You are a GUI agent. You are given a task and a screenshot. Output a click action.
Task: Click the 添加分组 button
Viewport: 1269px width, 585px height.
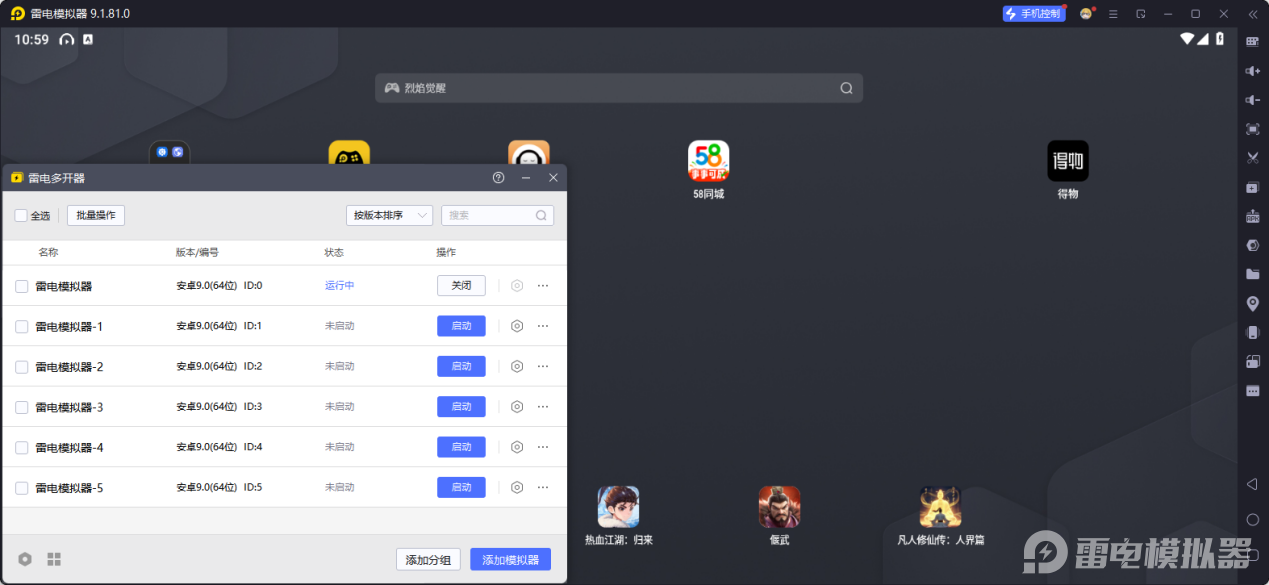pos(428,560)
